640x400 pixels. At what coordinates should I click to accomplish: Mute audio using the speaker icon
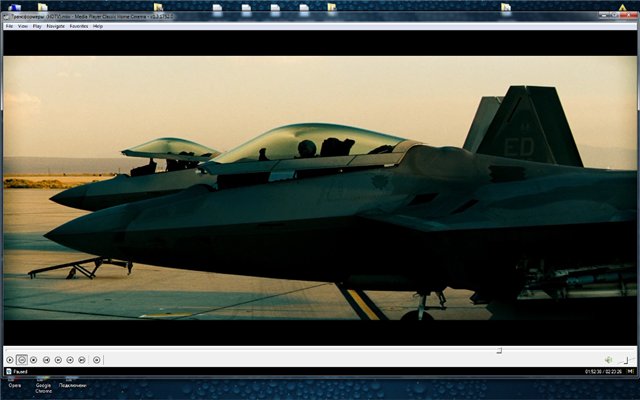[608, 360]
